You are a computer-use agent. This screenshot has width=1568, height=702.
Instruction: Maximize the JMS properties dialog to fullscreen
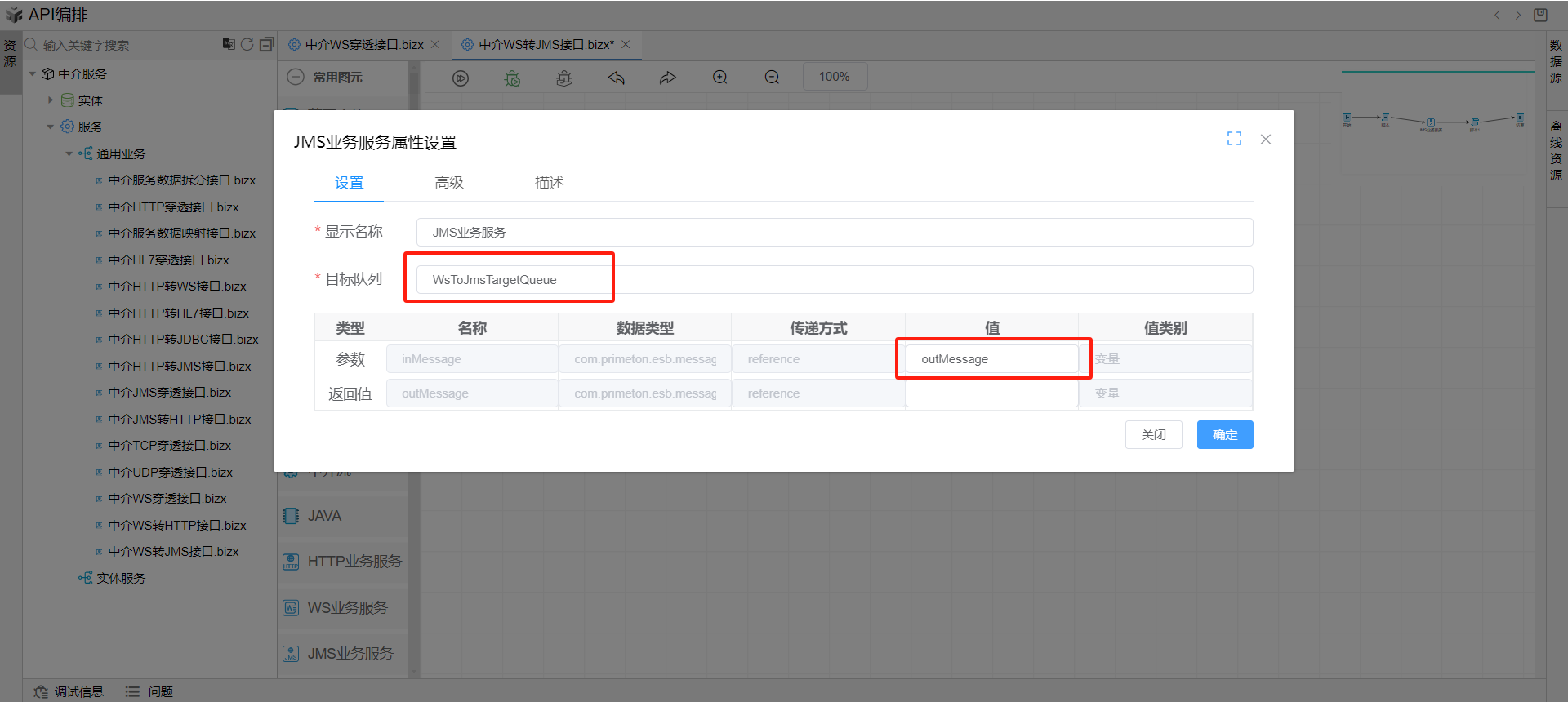tap(1234, 139)
